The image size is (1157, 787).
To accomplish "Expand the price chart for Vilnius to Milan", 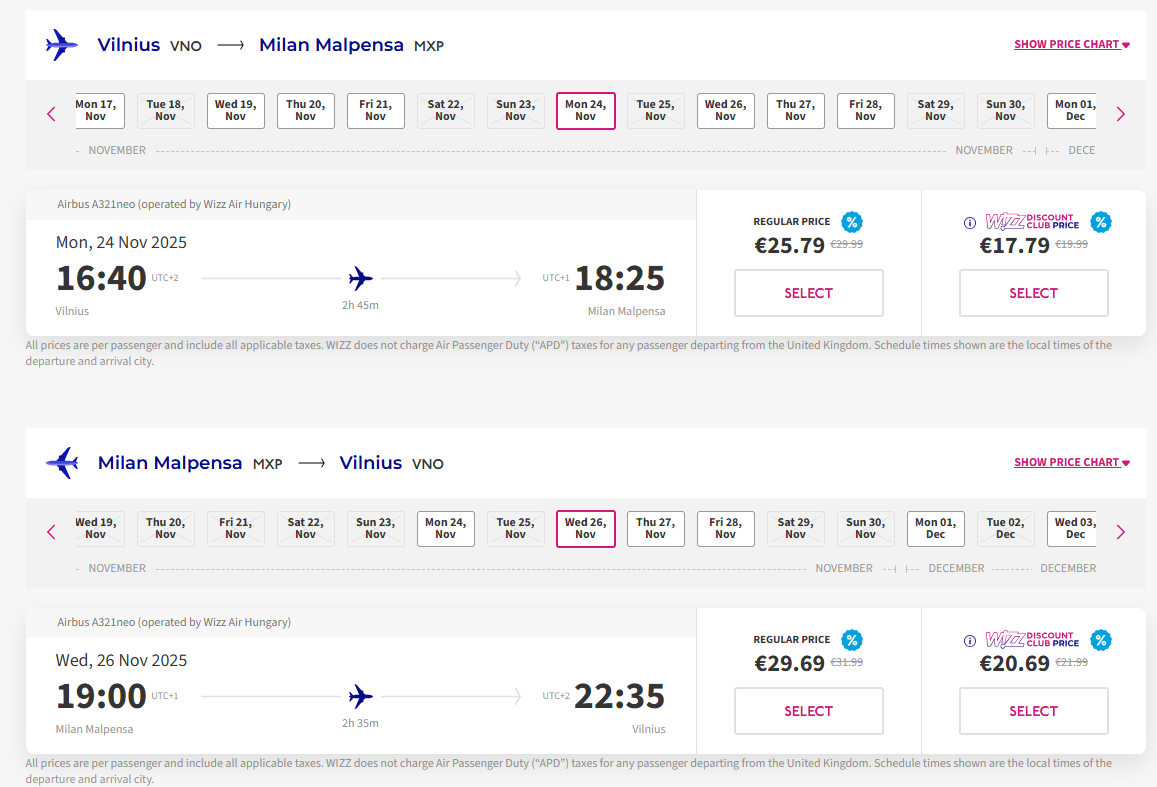I will [1071, 44].
